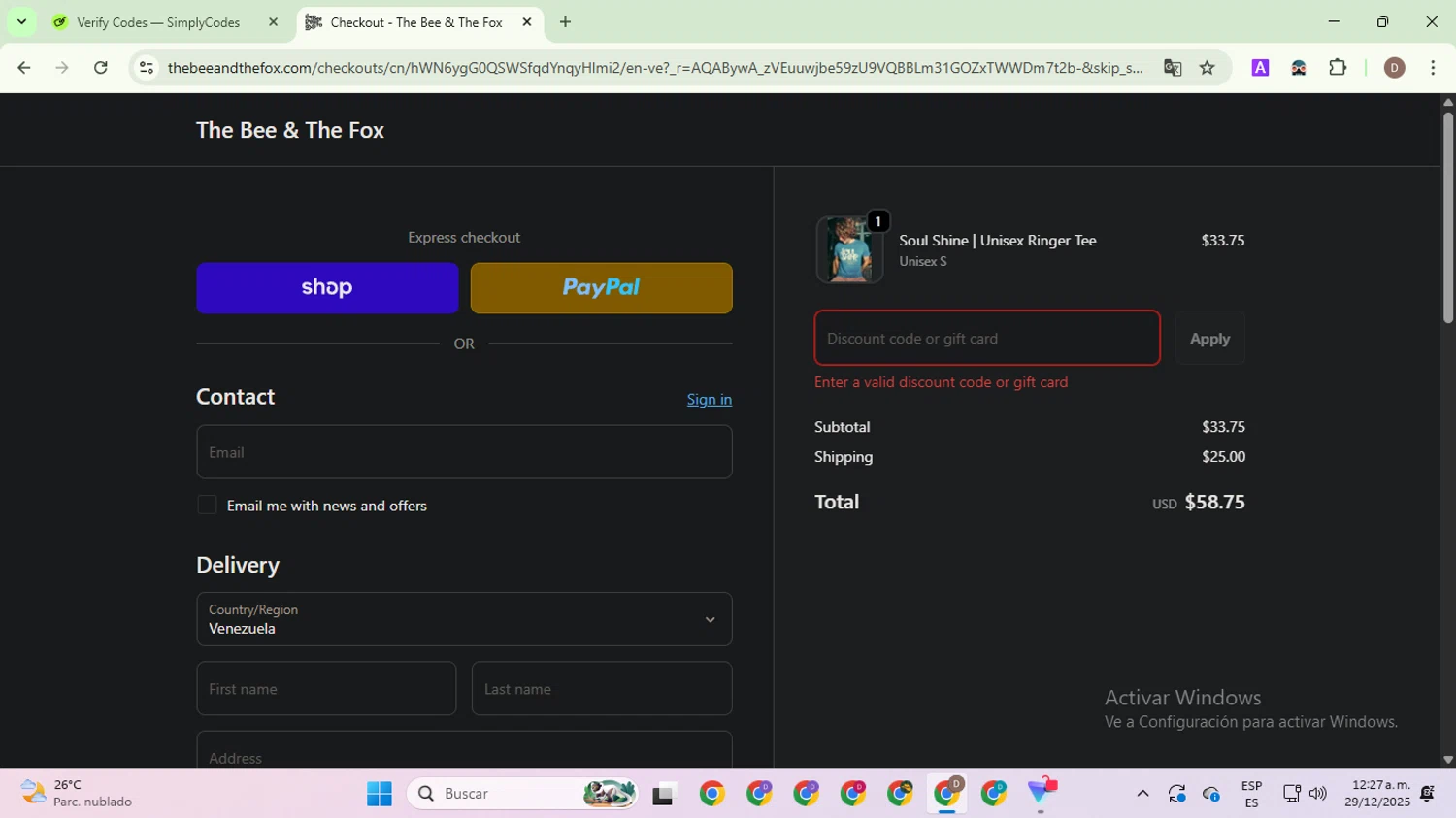Open the black app icon next to search

(x=663, y=795)
